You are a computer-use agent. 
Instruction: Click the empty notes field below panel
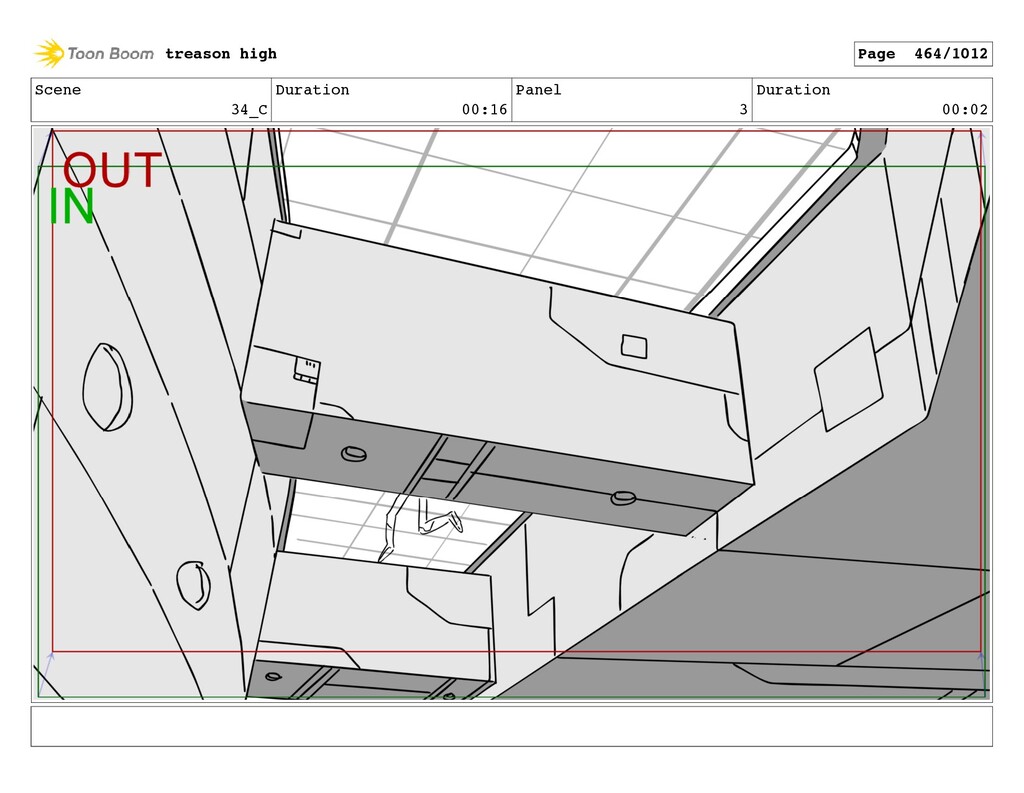point(511,726)
